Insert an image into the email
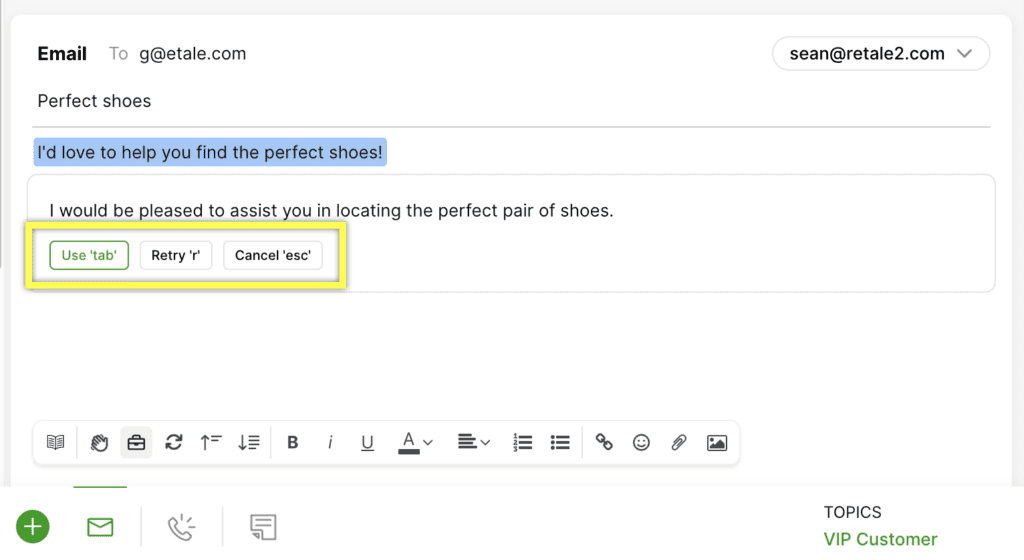Image resolution: width=1024 pixels, height=560 pixels. tap(716, 443)
